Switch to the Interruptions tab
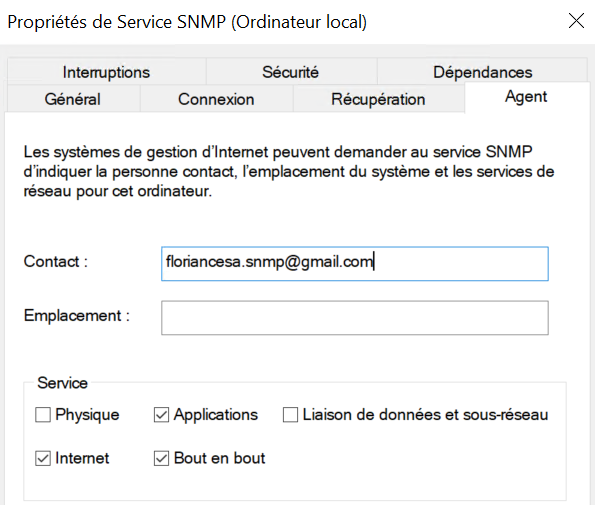The image size is (595, 505). click(x=106, y=72)
